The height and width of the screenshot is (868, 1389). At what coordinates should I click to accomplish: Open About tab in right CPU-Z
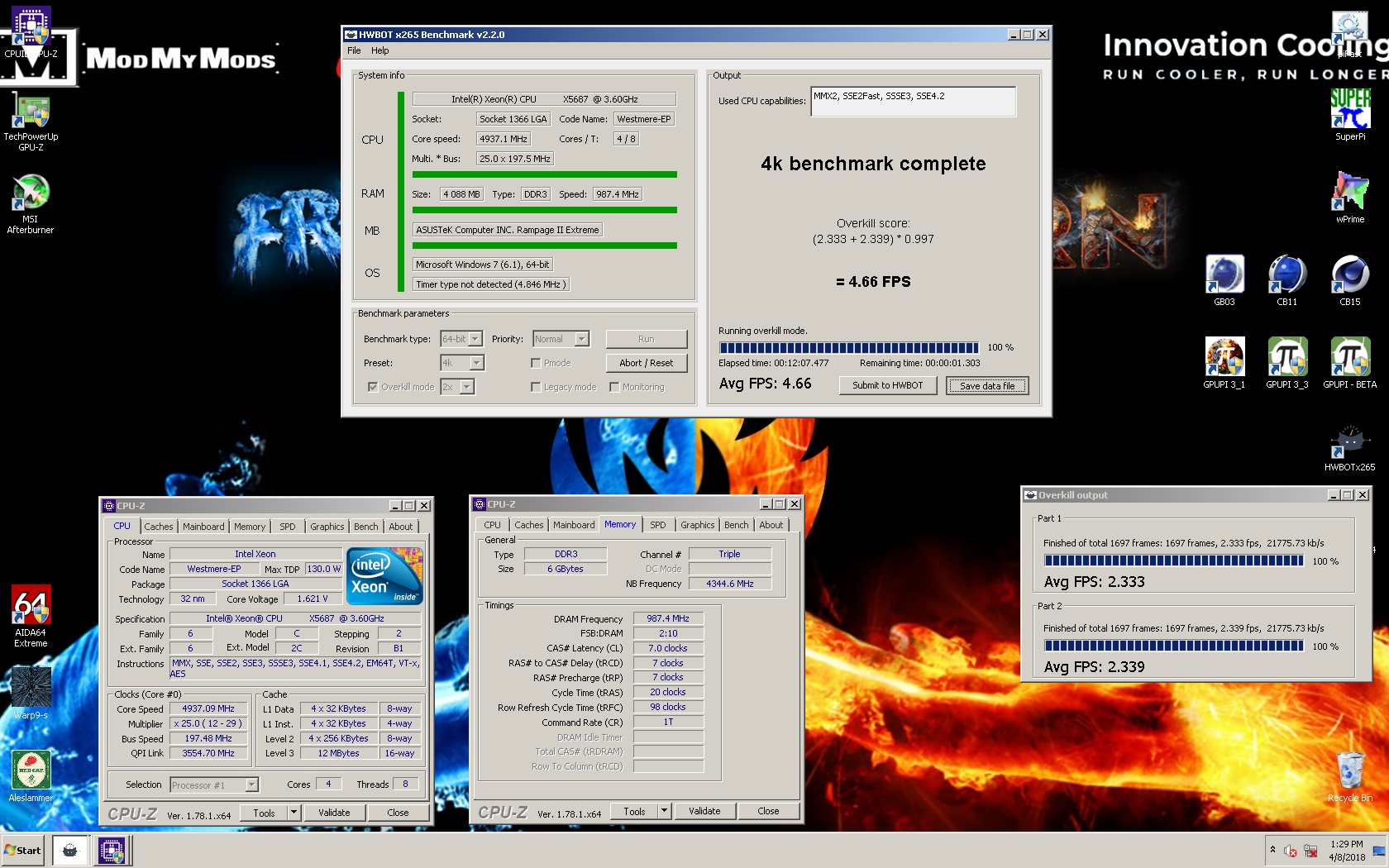(771, 525)
